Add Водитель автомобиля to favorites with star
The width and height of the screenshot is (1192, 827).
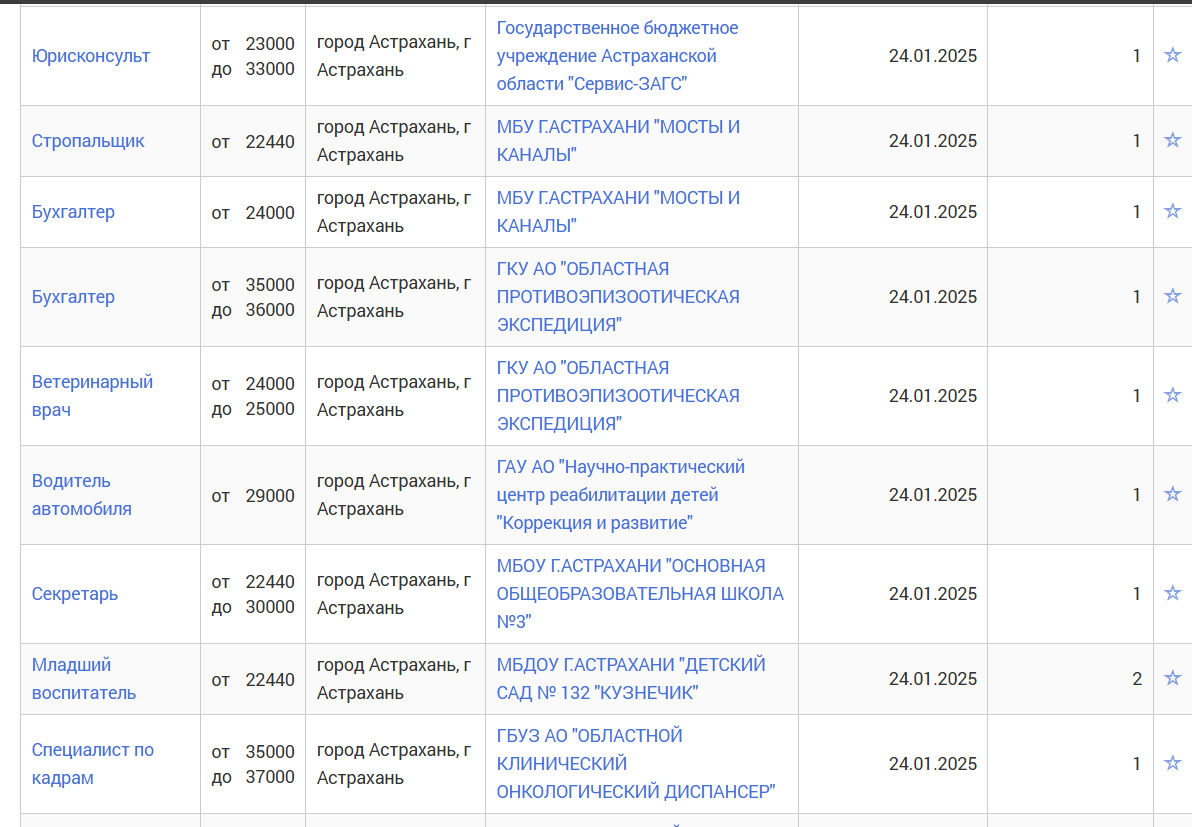click(x=1172, y=494)
